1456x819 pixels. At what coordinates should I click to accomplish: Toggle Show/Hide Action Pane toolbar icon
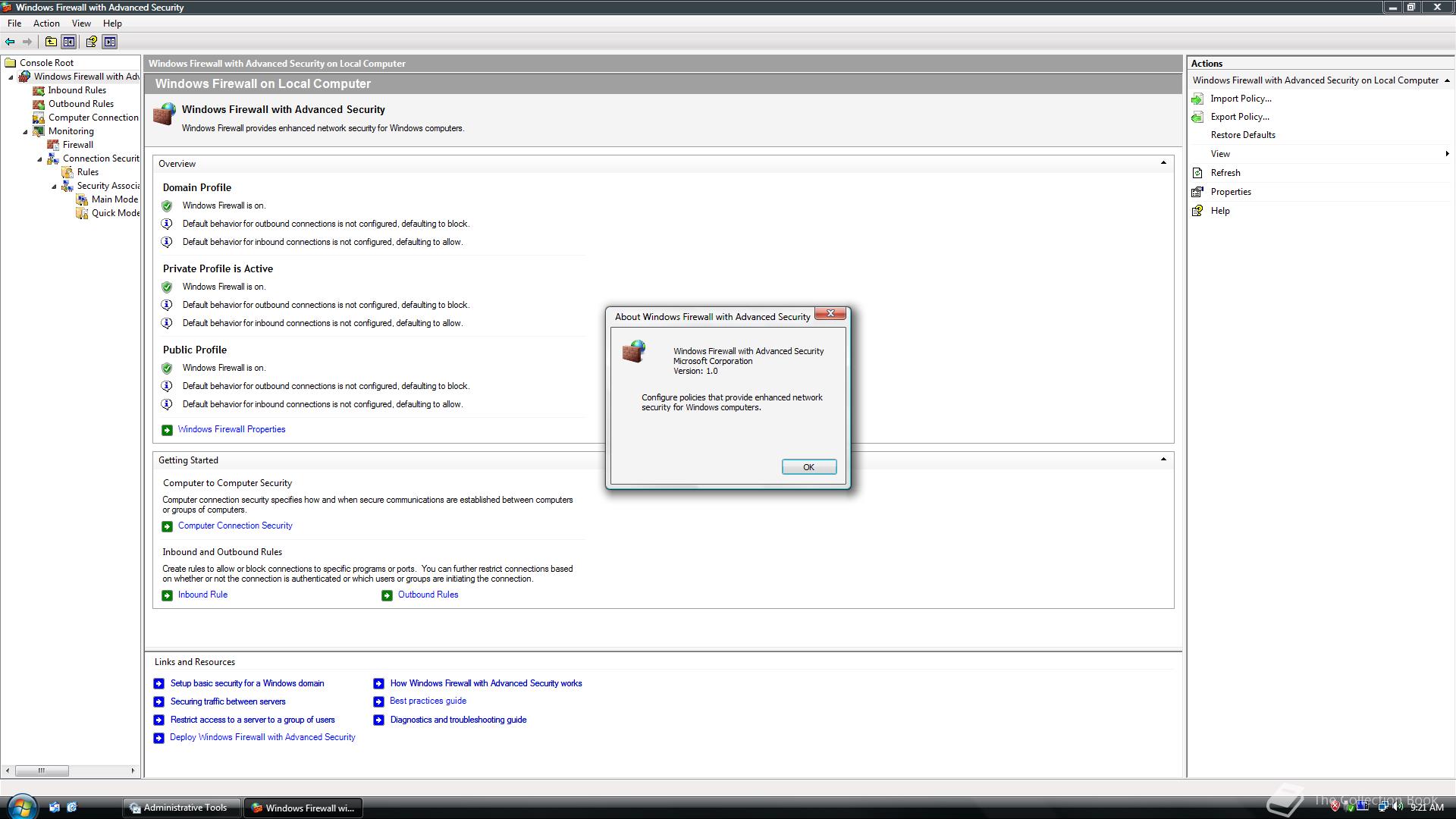(110, 42)
